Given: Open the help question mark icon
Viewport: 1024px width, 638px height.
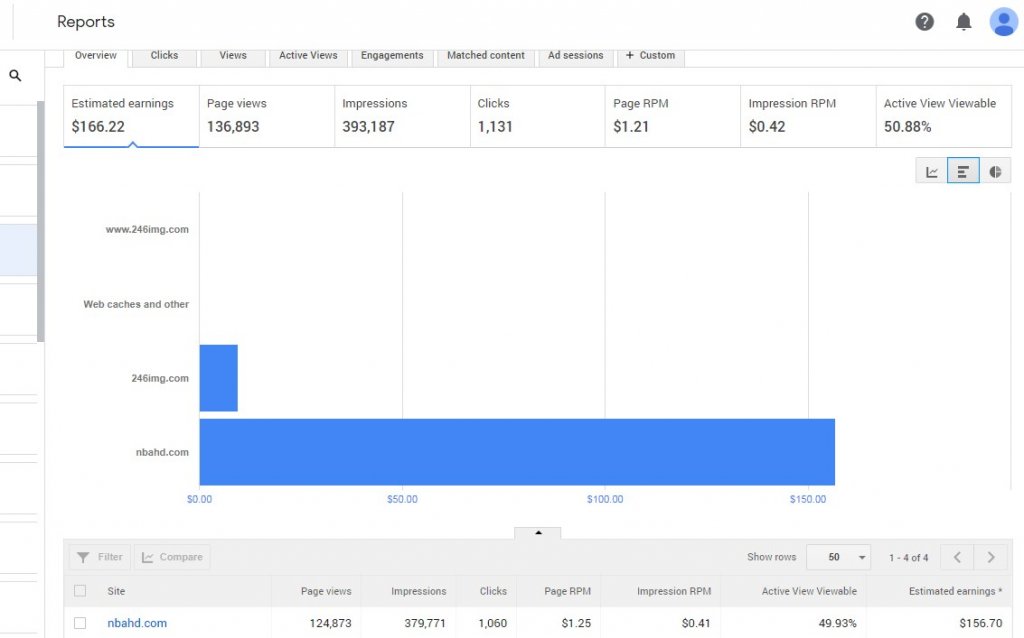Looking at the screenshot, I should click(924, 22).
